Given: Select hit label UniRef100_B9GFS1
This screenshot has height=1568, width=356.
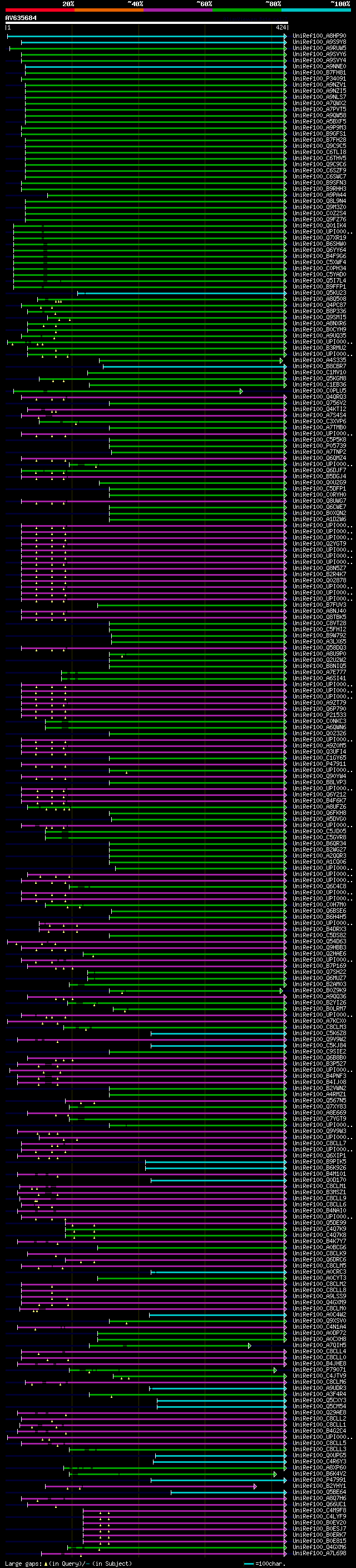Looking at the screenshot, I should tap(319, 134).
